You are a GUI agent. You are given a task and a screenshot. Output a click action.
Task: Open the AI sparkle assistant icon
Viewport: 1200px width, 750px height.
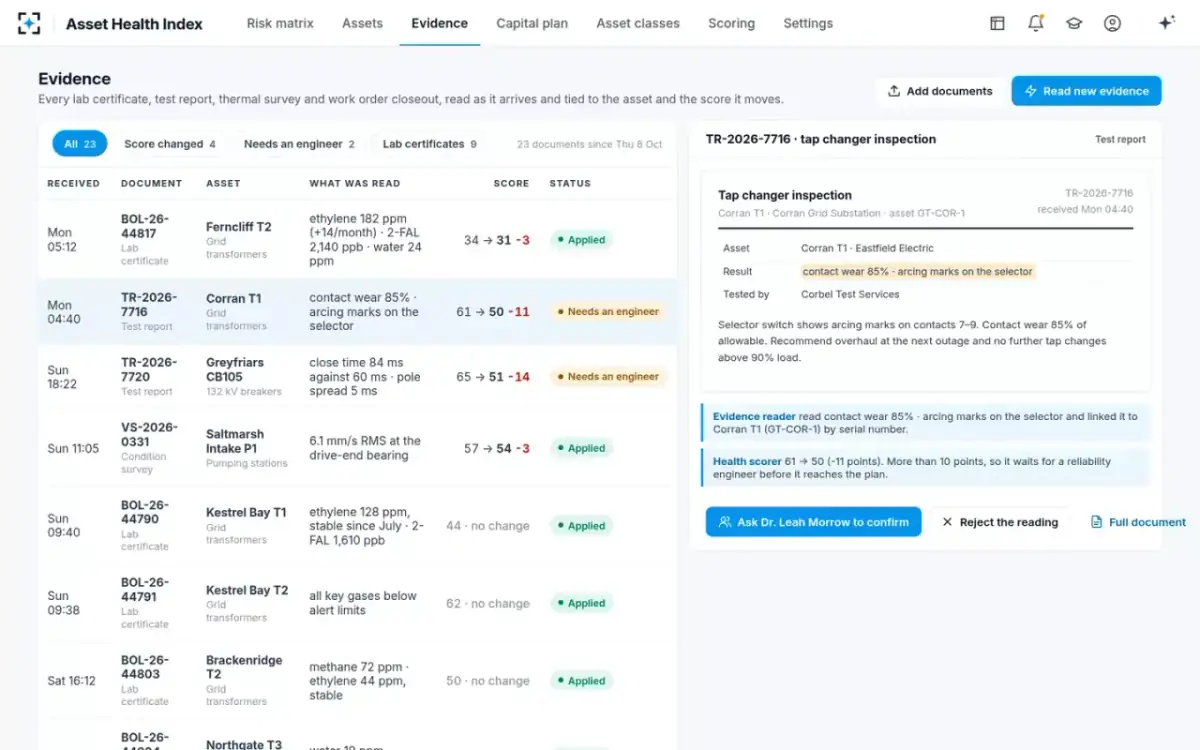pos(1166,23)
